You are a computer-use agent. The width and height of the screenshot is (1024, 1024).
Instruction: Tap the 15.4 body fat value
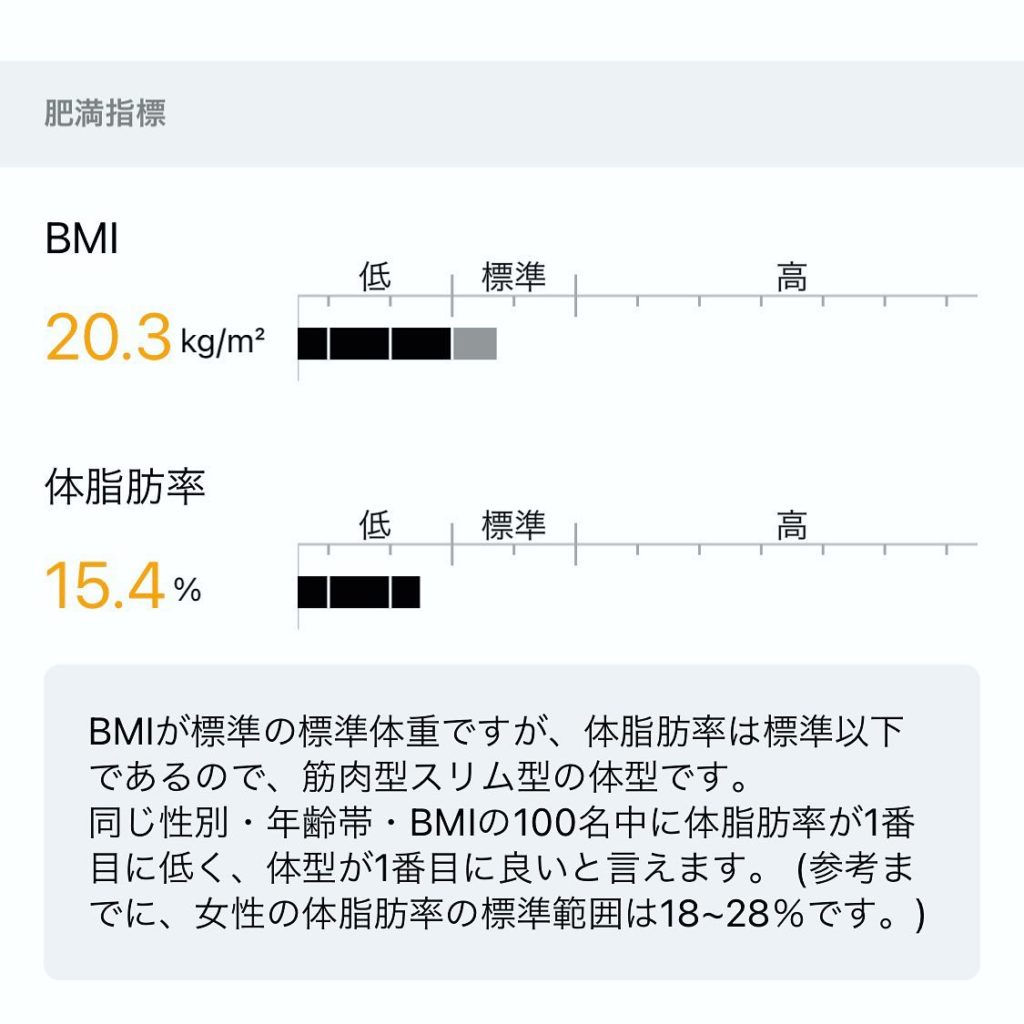pos(104,587)
